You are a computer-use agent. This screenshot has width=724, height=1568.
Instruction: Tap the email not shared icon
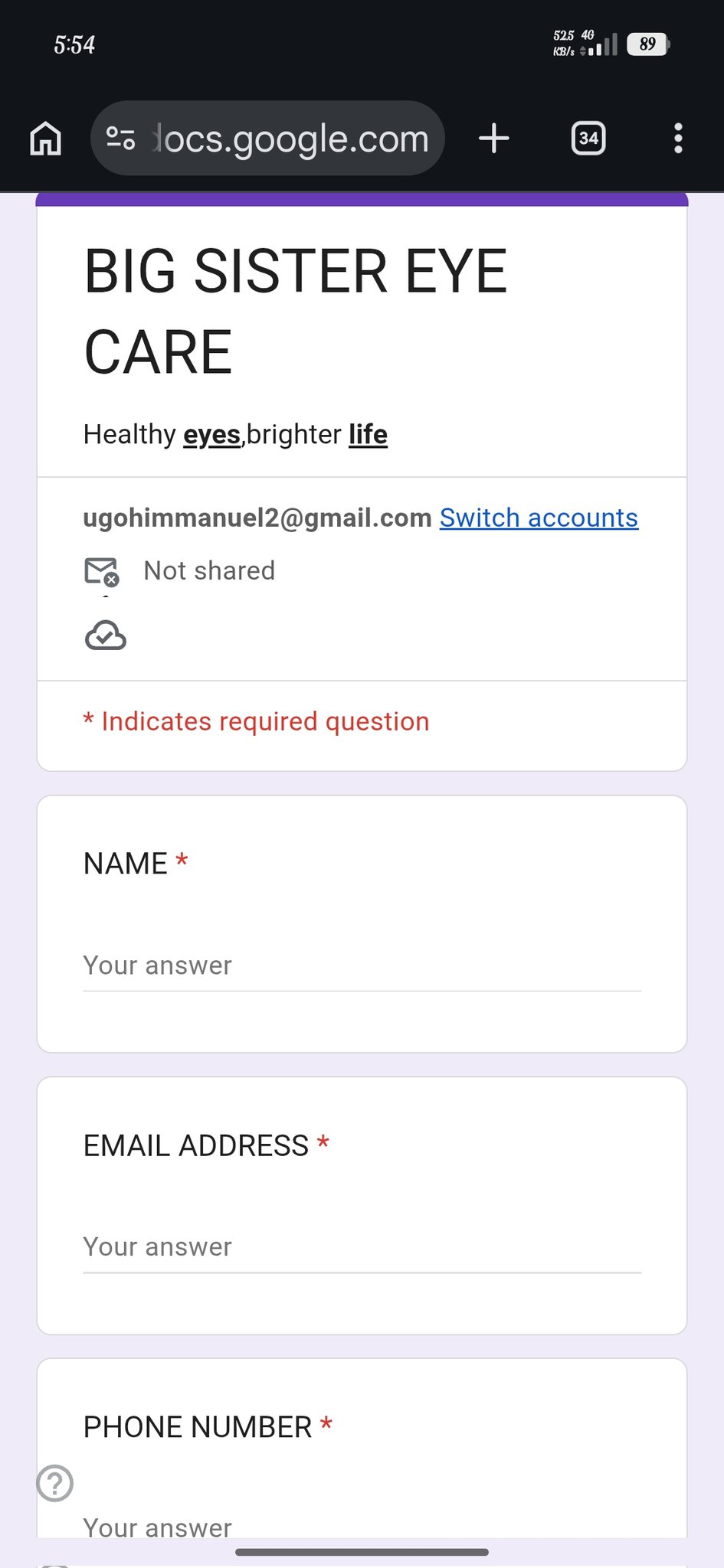[x=101, y=571]
